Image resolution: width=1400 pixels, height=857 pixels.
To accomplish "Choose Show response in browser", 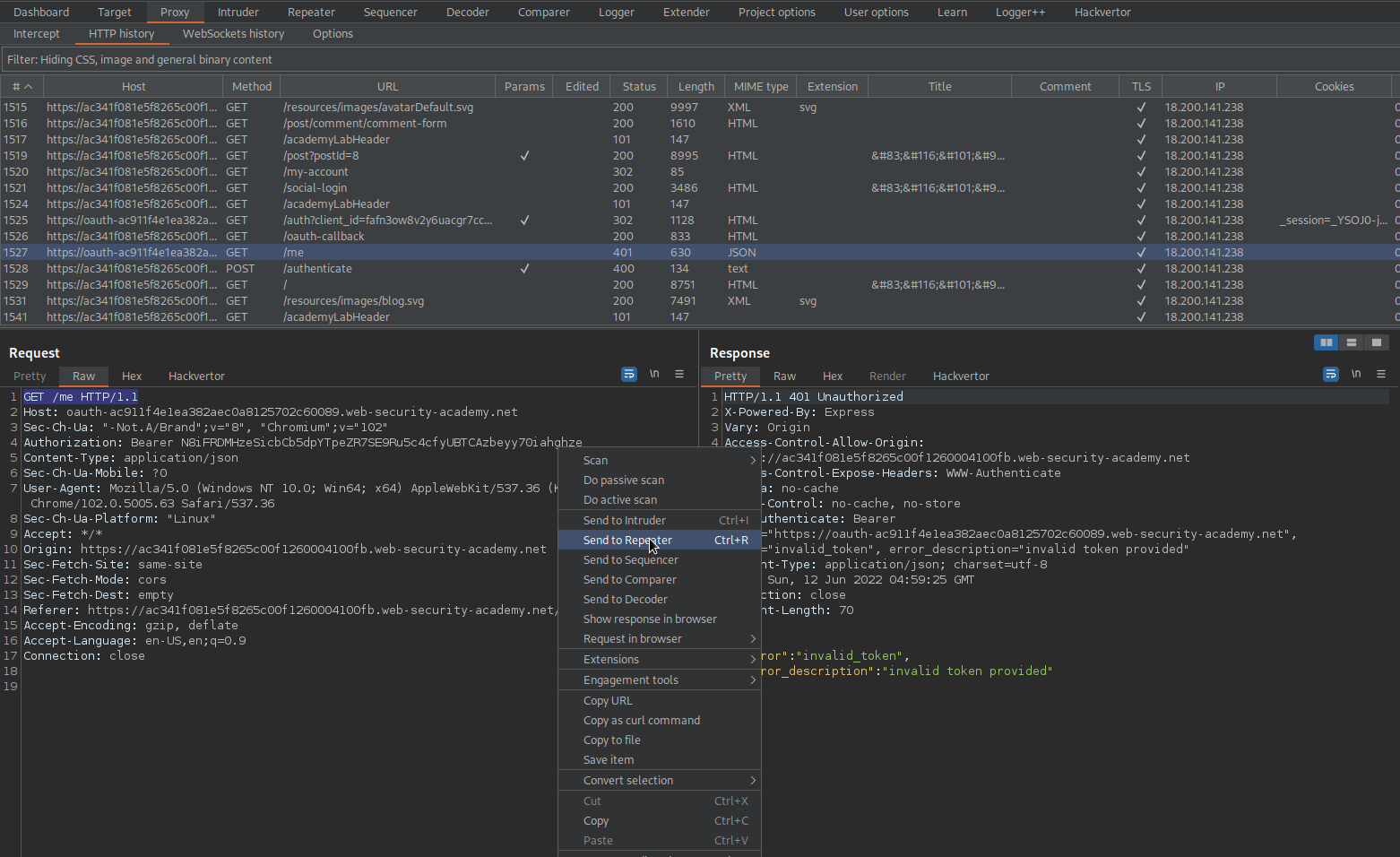I will 660,619.
